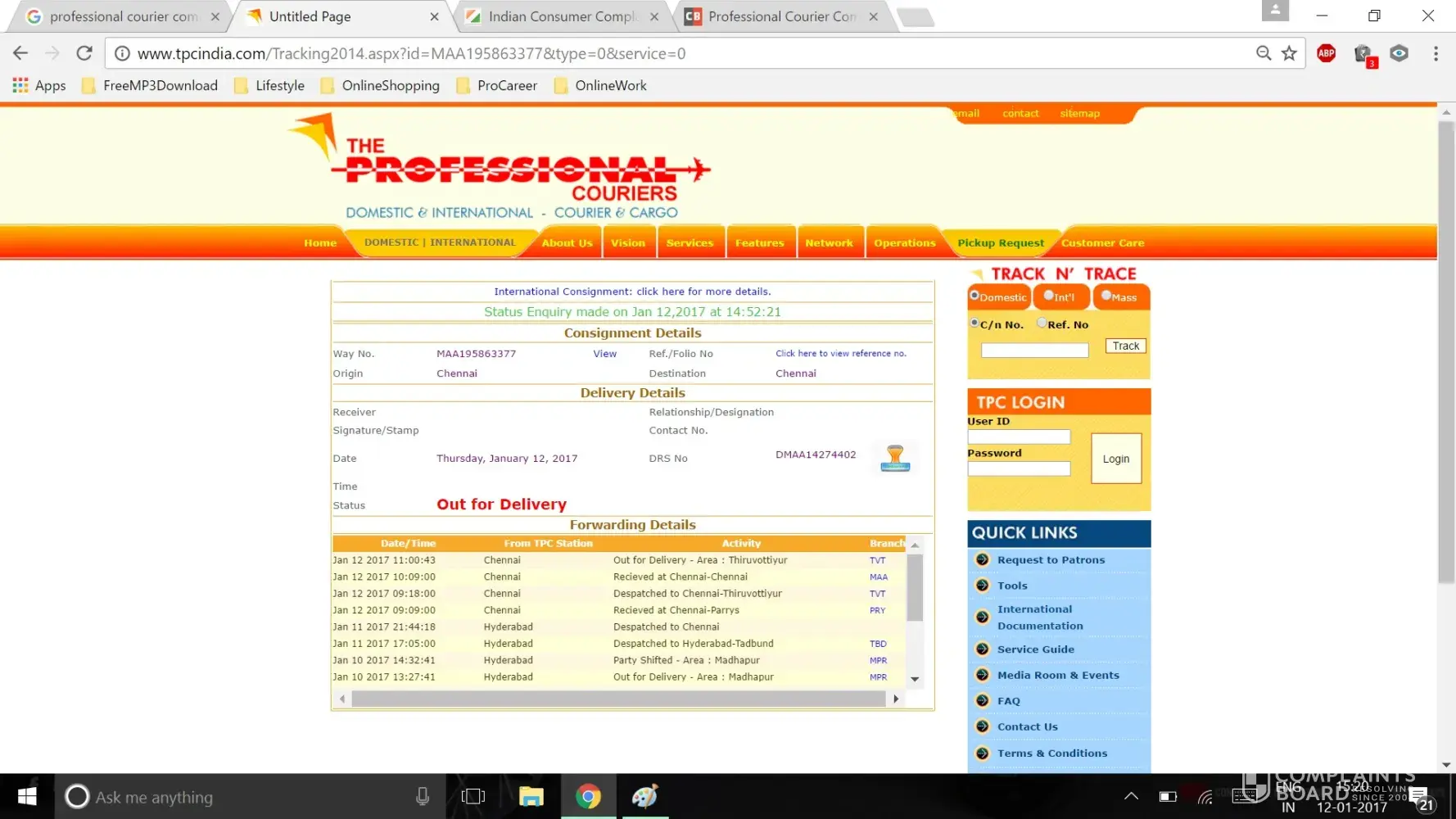Select the C/n No. radio button

974,324
